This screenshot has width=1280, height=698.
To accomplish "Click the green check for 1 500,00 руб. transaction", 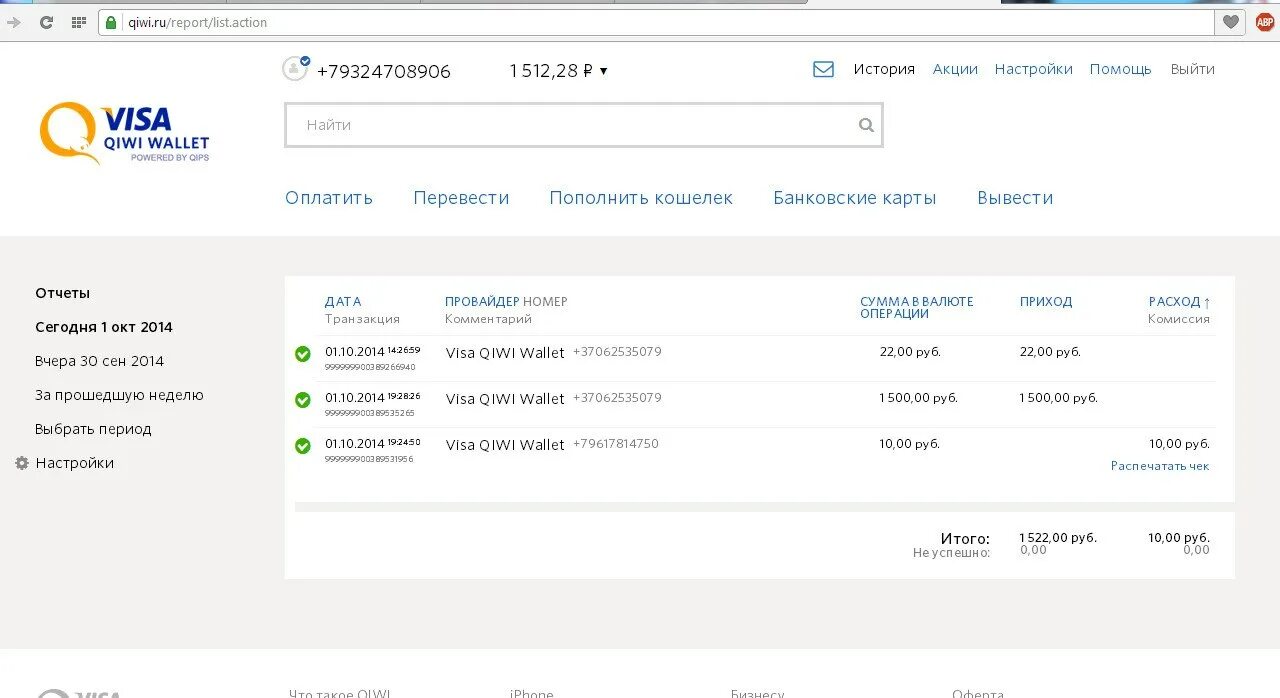I will pyautogui.click(x=303, y=400).
